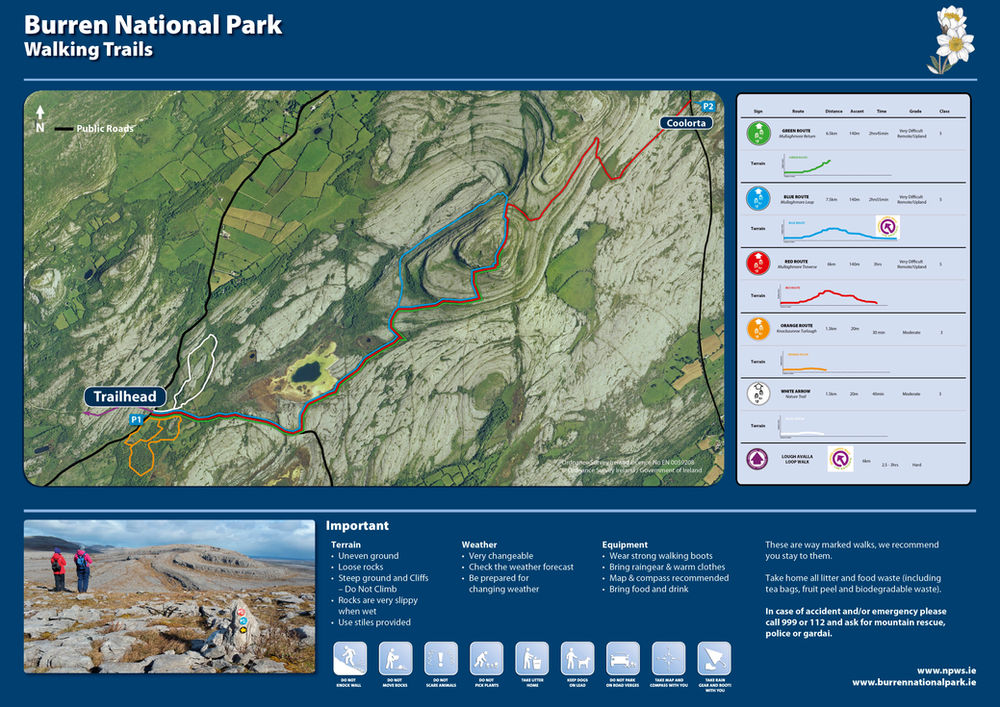Click the Do Not Pick Plants icon

tap(488, 660)
